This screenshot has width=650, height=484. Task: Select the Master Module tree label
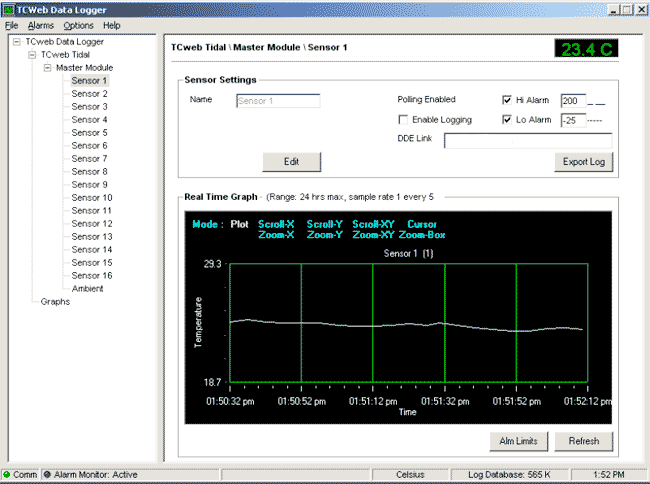pos(84,68)
